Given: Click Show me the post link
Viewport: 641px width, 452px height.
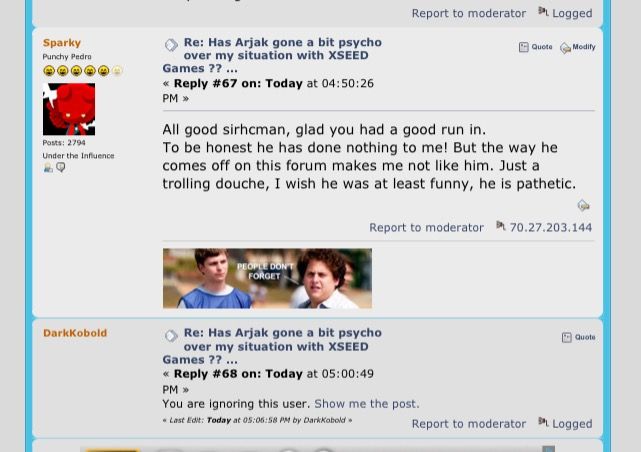Looking at the screenshot, I should point(367,404).
